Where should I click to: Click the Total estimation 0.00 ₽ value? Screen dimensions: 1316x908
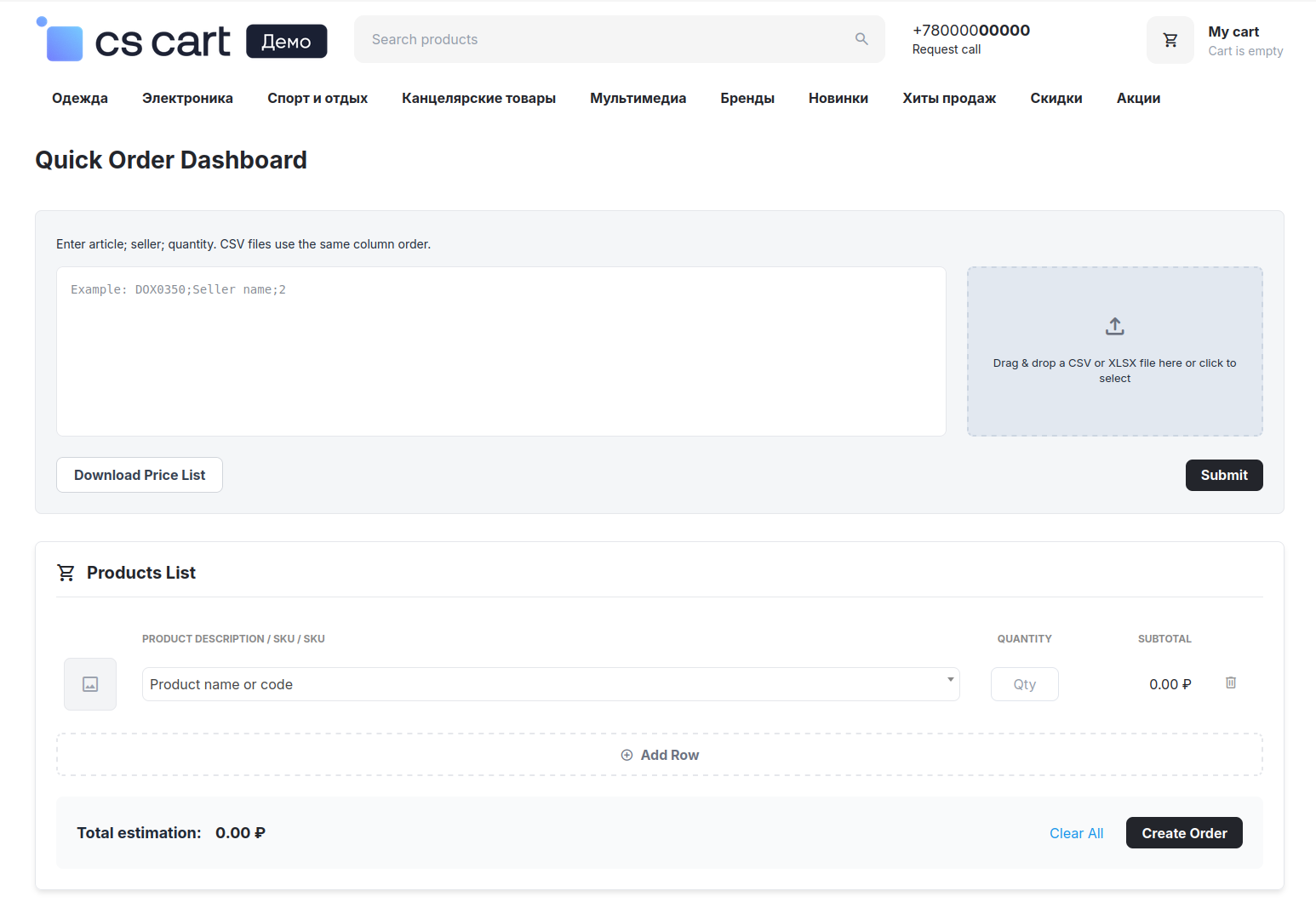[240, 833]
